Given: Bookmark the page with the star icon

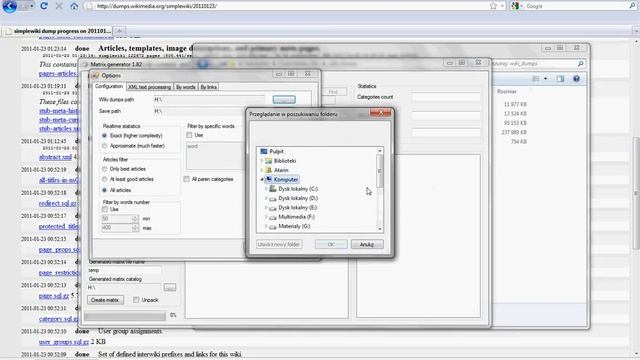Looking at the screenshot, I should pyautogui.click(x=493, y=6).
